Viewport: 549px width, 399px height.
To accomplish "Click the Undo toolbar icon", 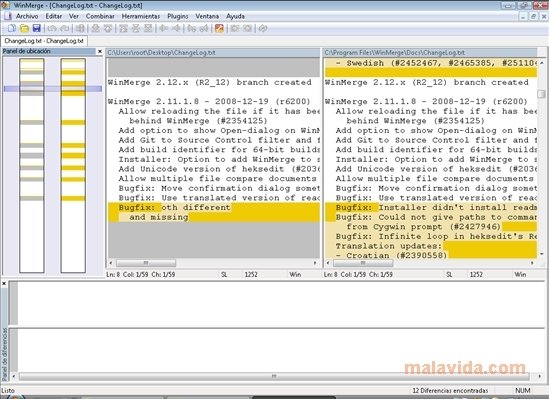I will click(52, 28).
